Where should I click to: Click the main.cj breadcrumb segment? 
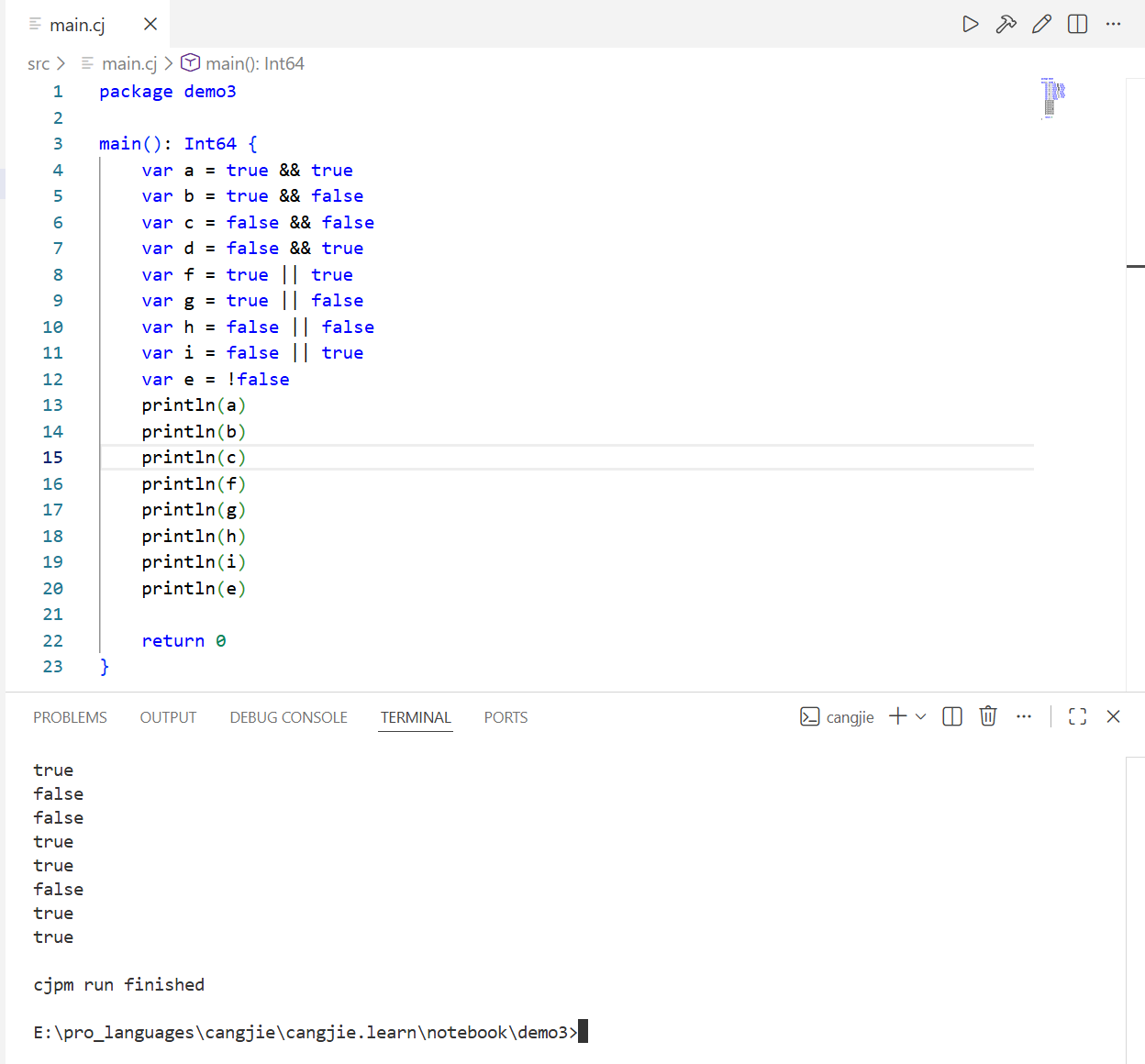coord(129,63)
